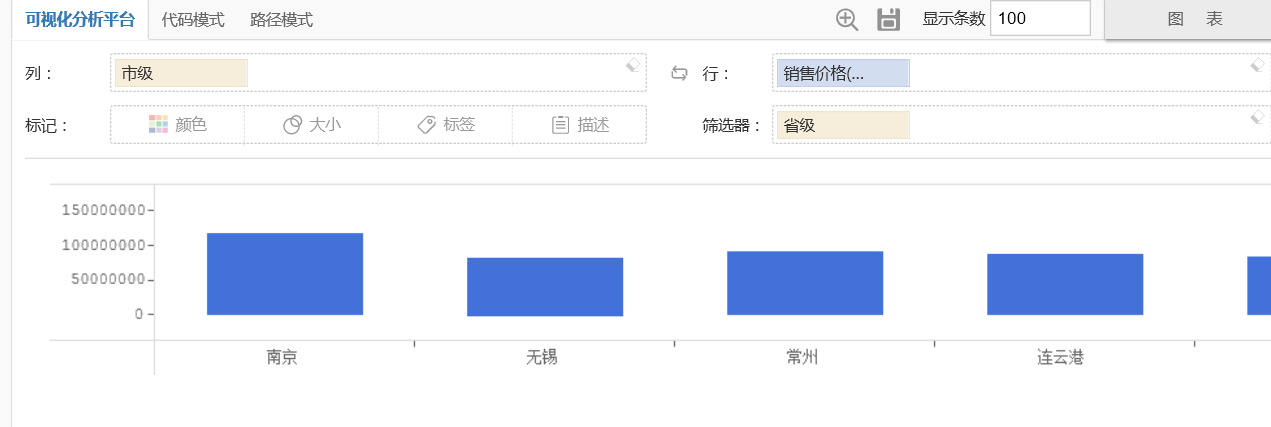Clear the 列 shelf with eraser icon
Screen dimensions: 1271x427
(632, 65)
